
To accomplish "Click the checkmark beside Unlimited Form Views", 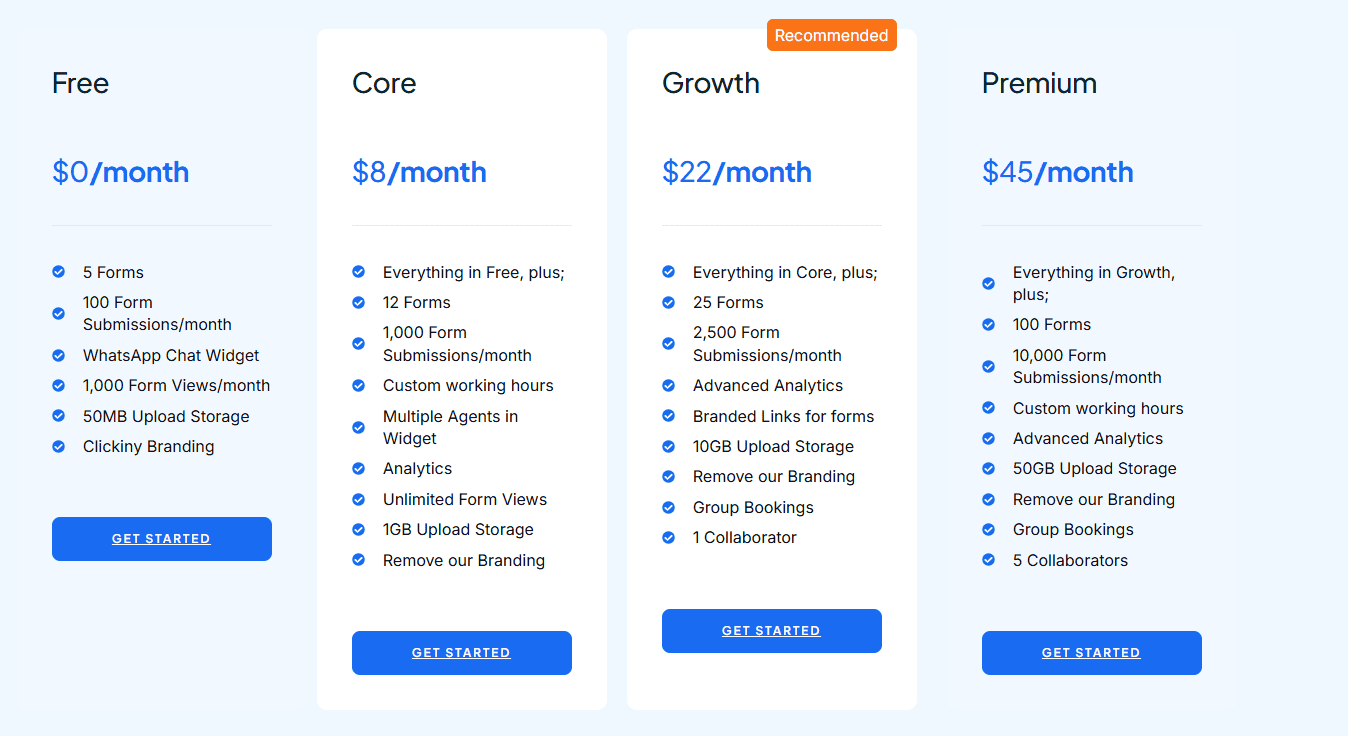I will click(358, 498).
